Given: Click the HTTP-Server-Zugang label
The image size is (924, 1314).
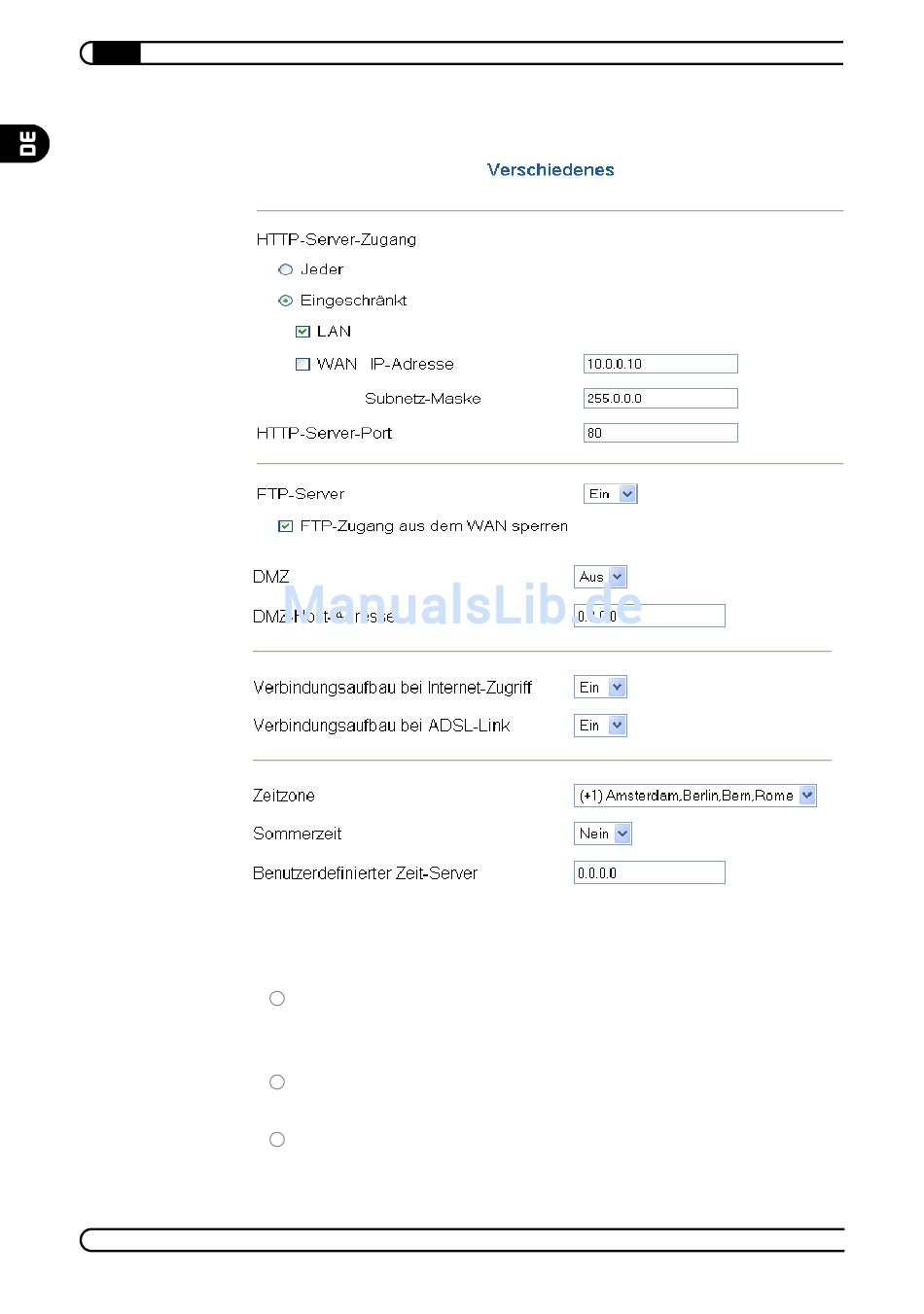Looking at the screenshot, I should pos(337,240).
